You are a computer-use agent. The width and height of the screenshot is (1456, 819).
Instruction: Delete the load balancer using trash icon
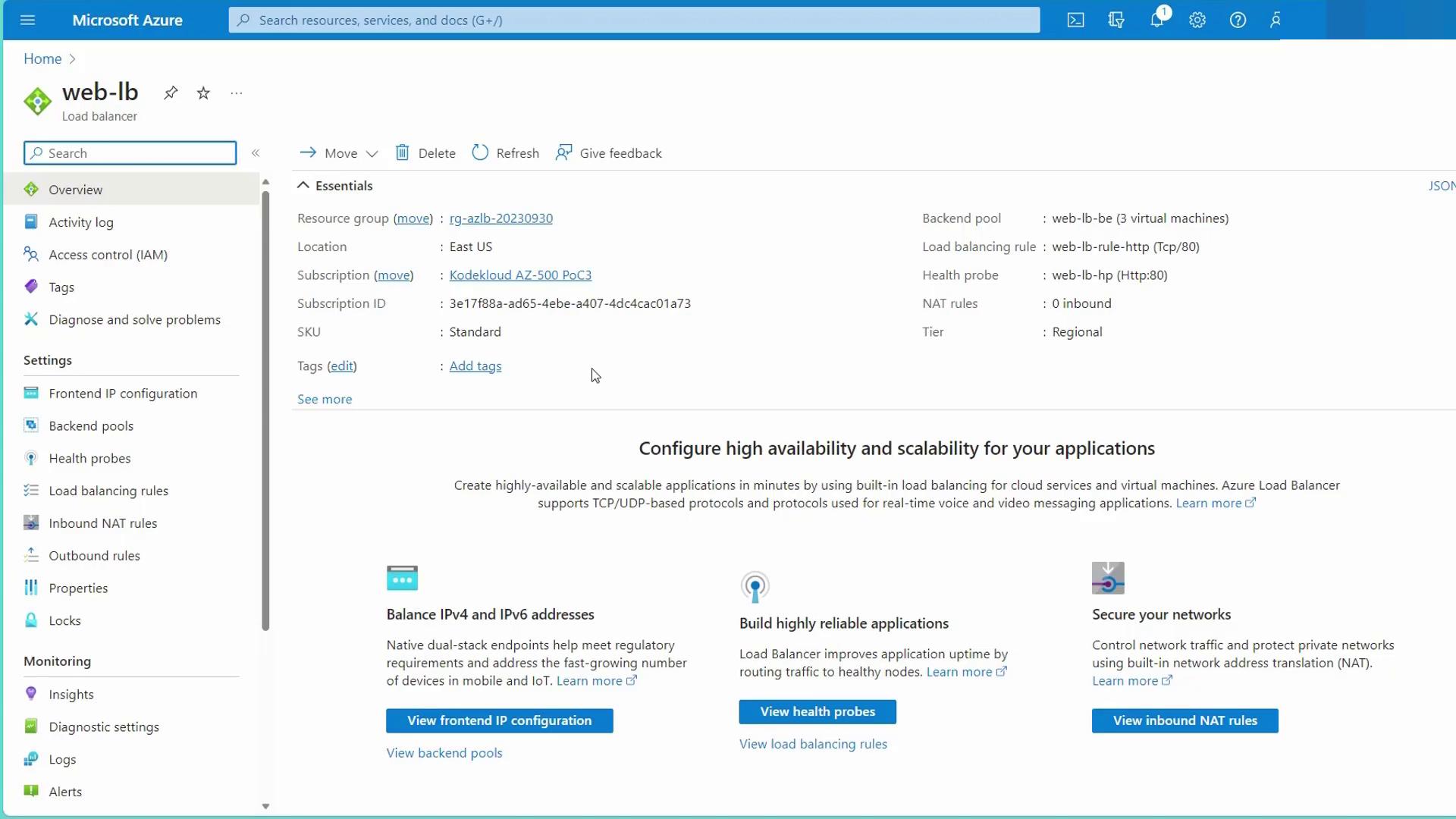click(403, 152)
